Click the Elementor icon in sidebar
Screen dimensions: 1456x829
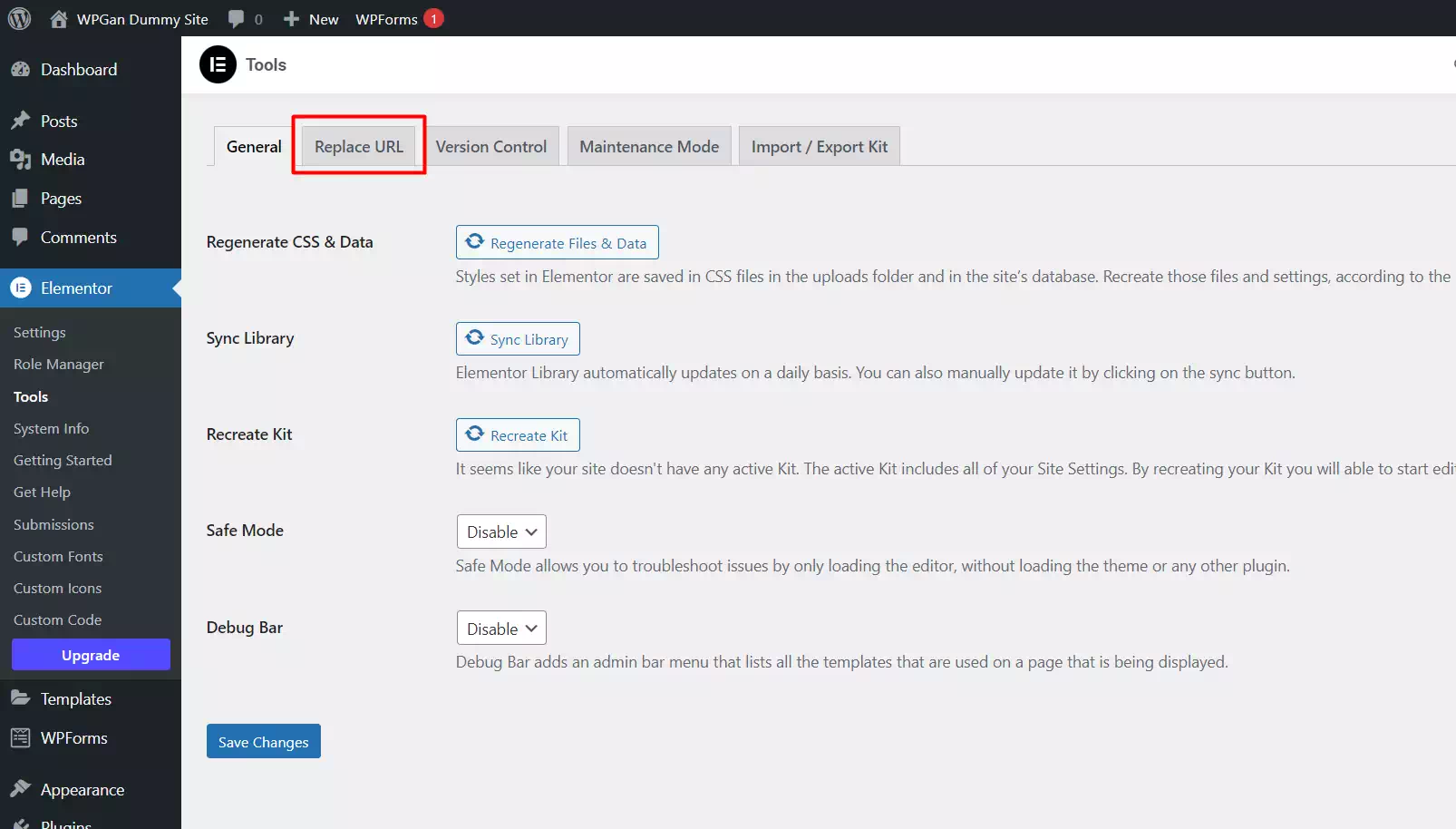[x=20, y=288]
